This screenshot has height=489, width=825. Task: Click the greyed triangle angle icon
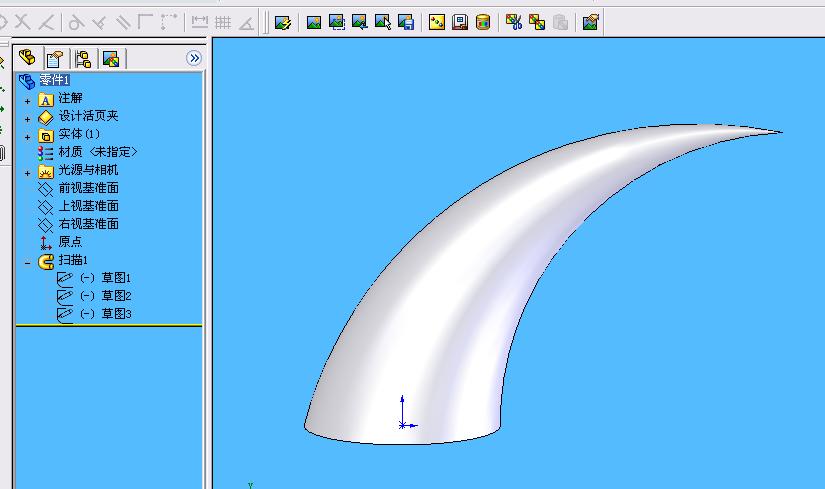coord(247,22)
